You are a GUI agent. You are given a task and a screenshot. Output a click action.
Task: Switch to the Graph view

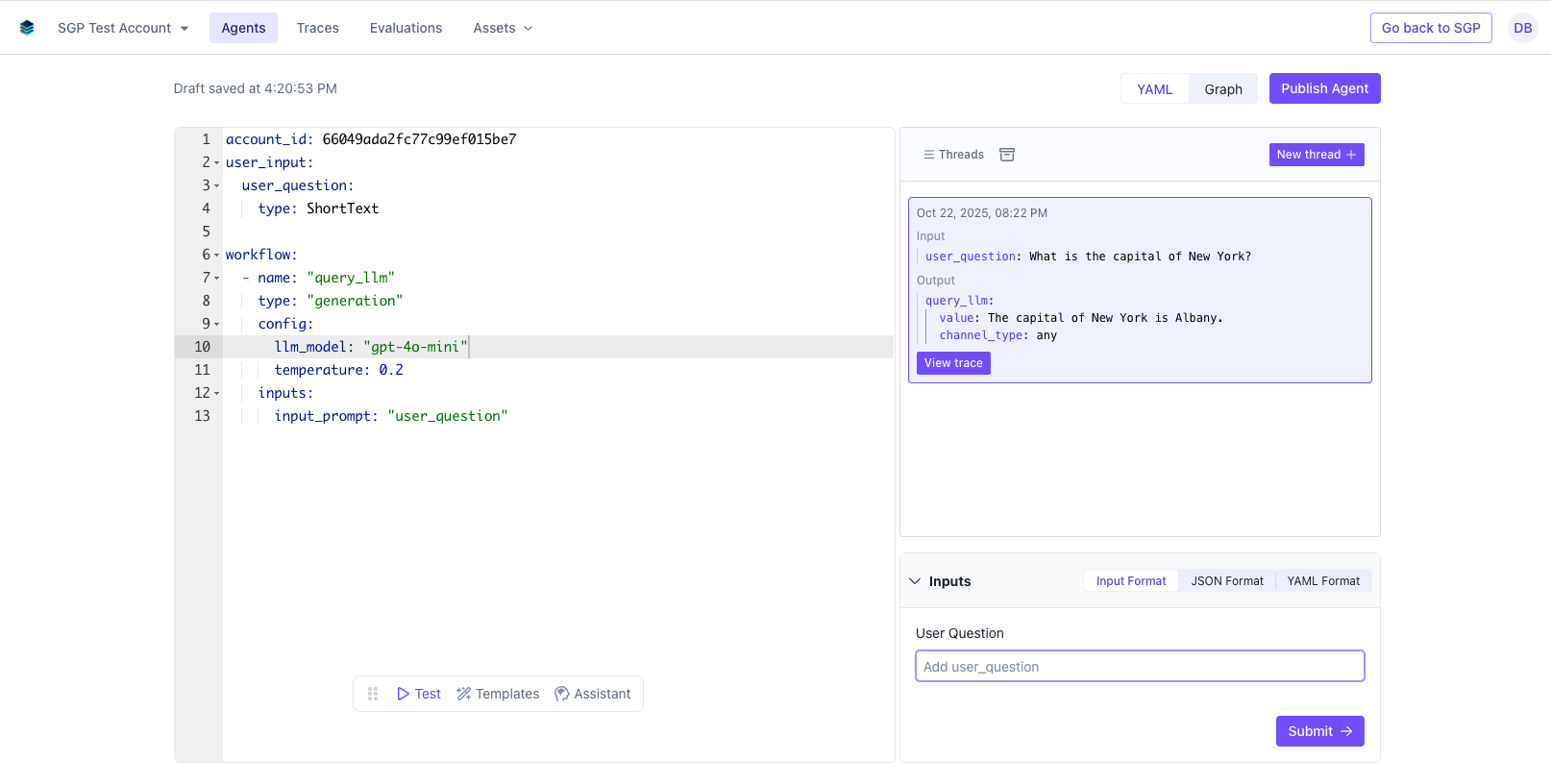point(1223,89)
